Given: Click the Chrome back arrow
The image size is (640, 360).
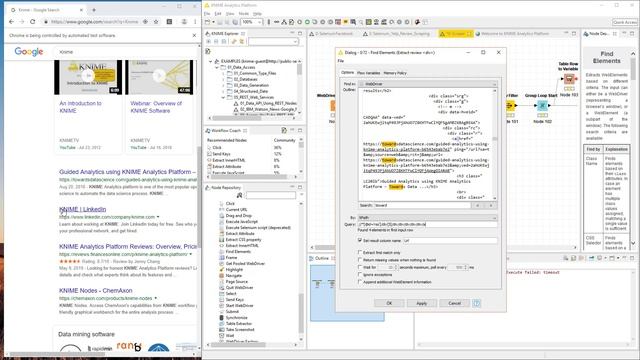Looking at the screenshot, I should point(11,22).
